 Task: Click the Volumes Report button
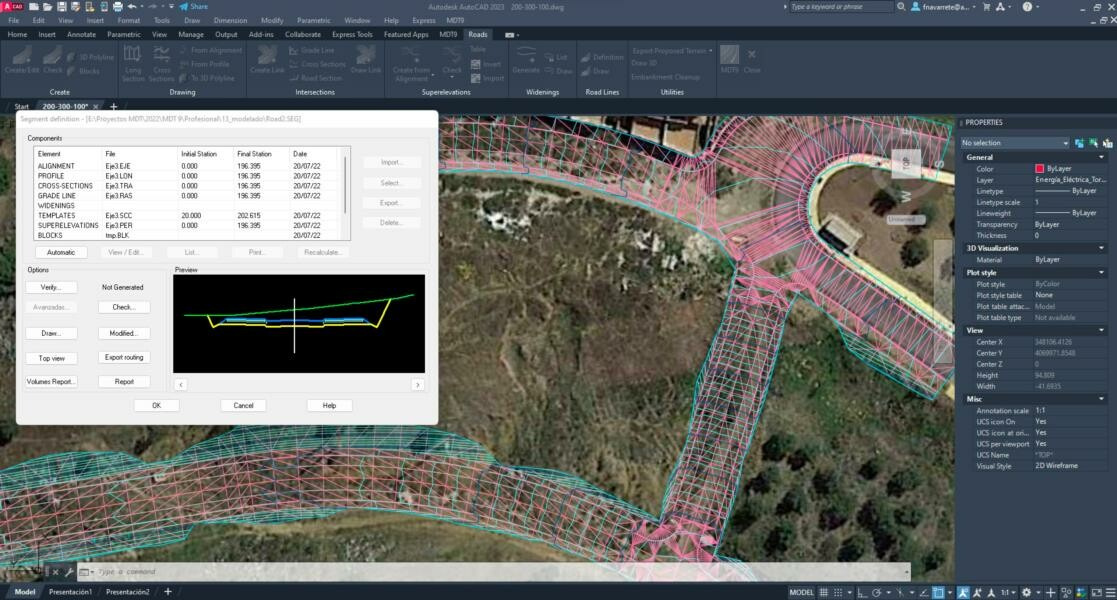50,381
